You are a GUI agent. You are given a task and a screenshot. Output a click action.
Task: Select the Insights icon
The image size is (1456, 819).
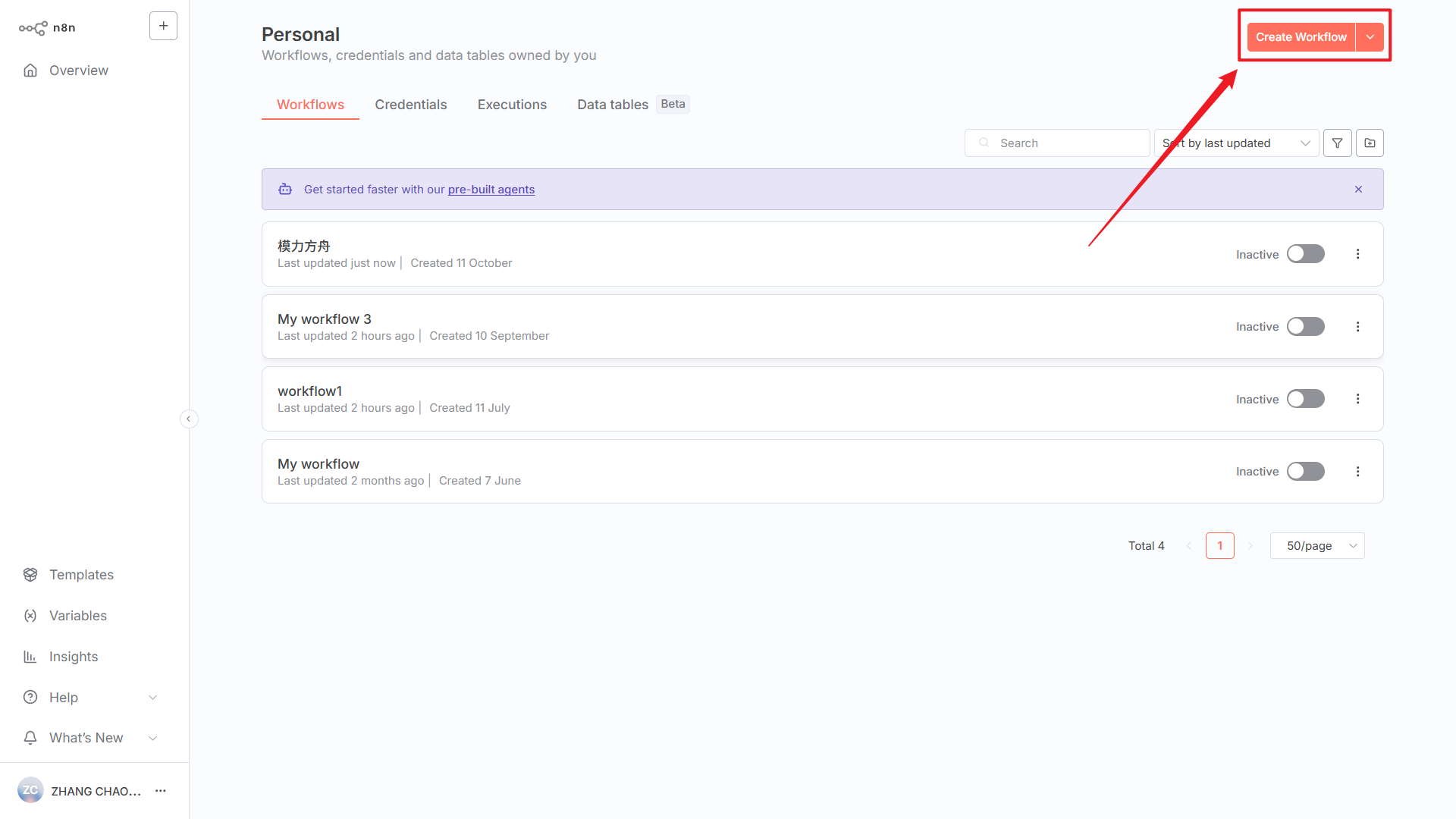tap(30, 656)
